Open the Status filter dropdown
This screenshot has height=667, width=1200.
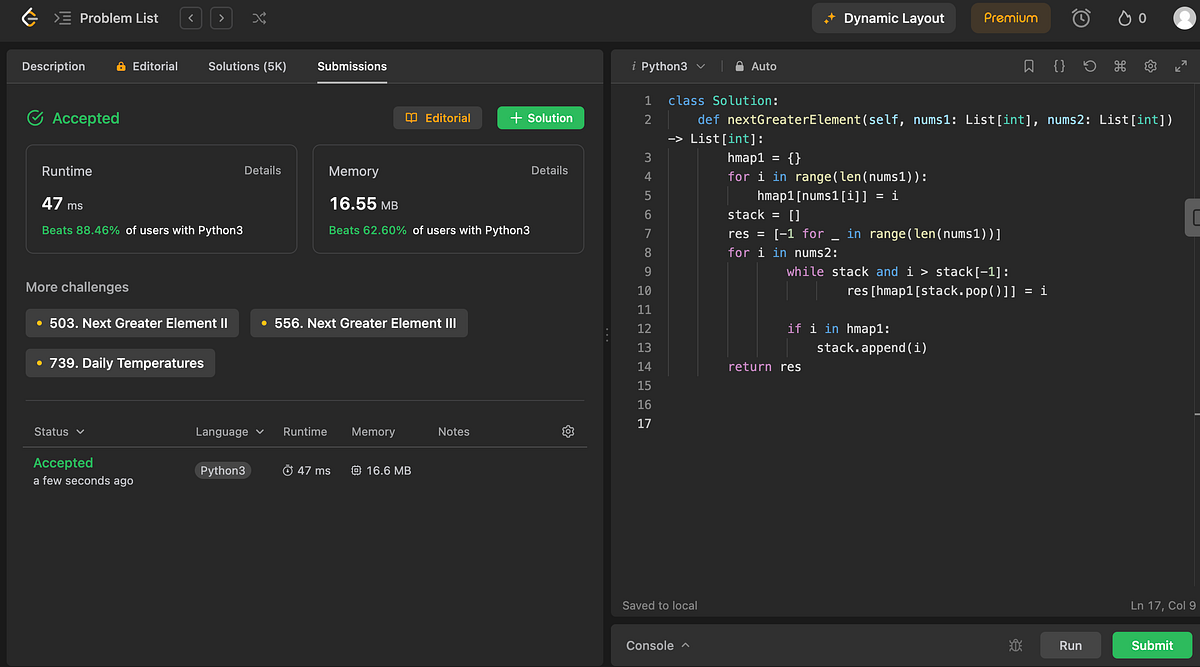pos(56,431)
